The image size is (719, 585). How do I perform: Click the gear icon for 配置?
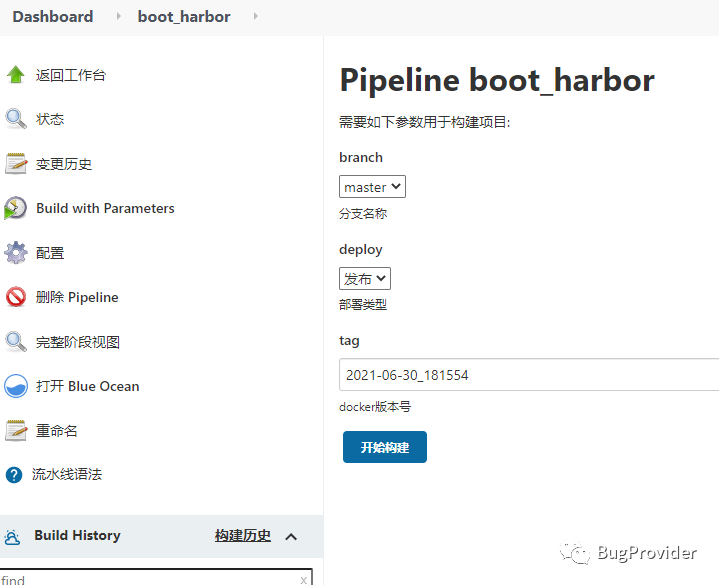pyautogui.click(x=16, y=253)
